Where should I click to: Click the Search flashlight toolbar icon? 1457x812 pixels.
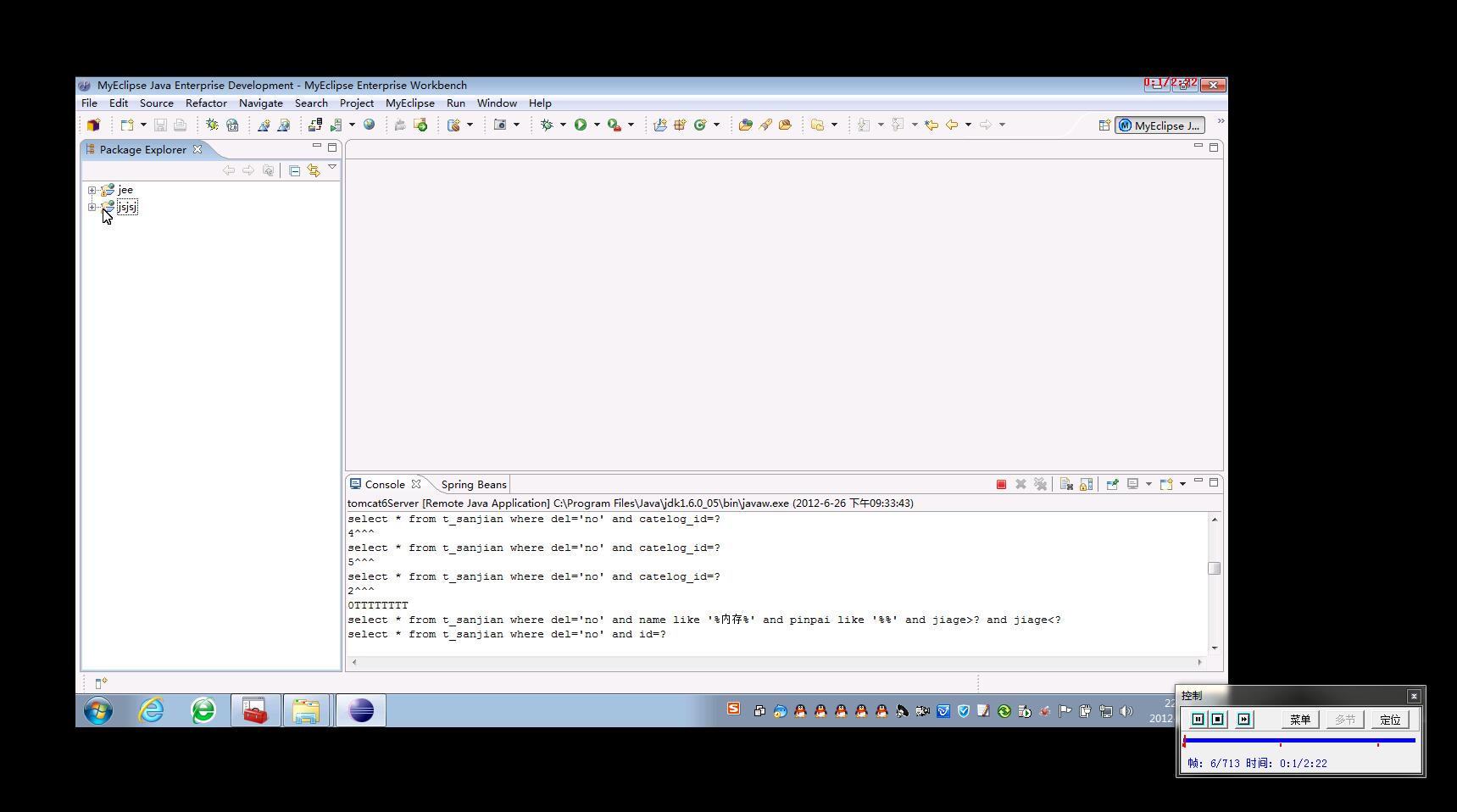tap(765, 125)
